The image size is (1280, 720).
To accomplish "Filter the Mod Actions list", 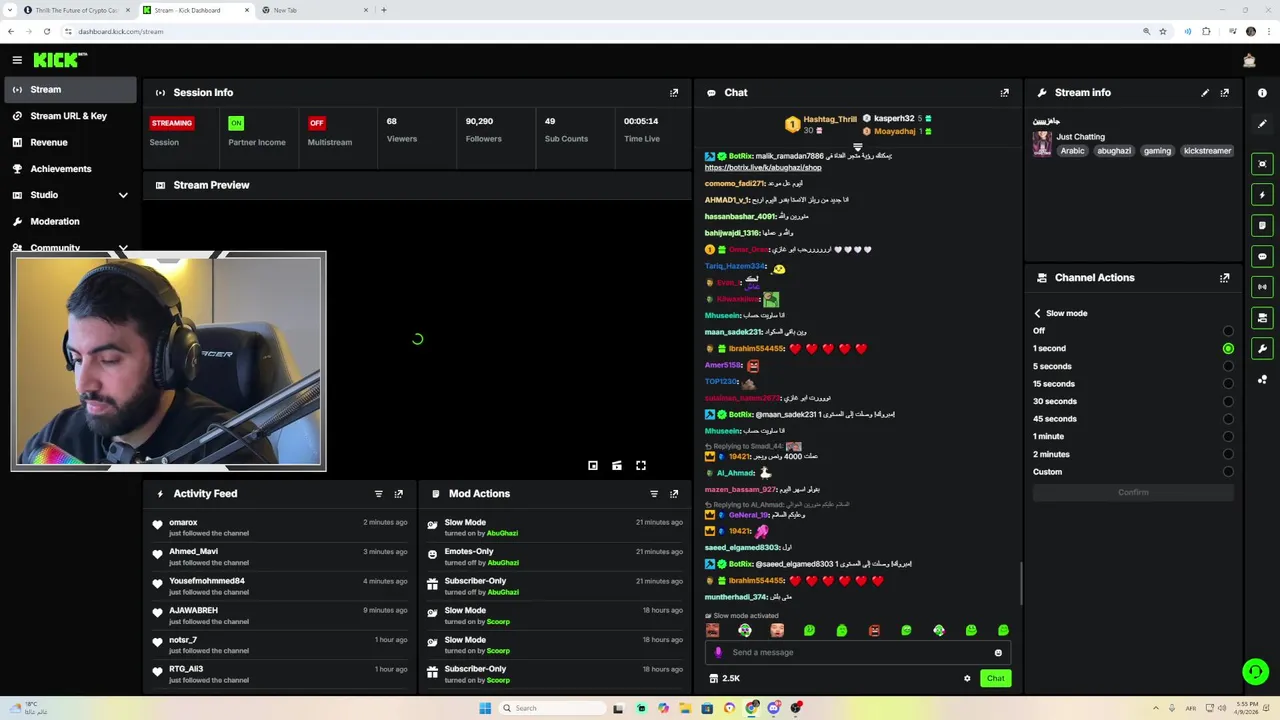I will 654,494.
